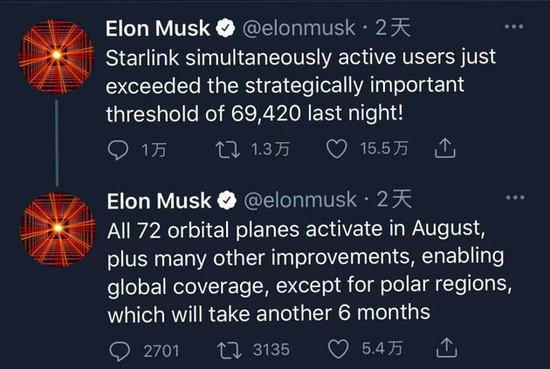
Task: View the 3135 retweets count
Action: click(x=271, y=350)
